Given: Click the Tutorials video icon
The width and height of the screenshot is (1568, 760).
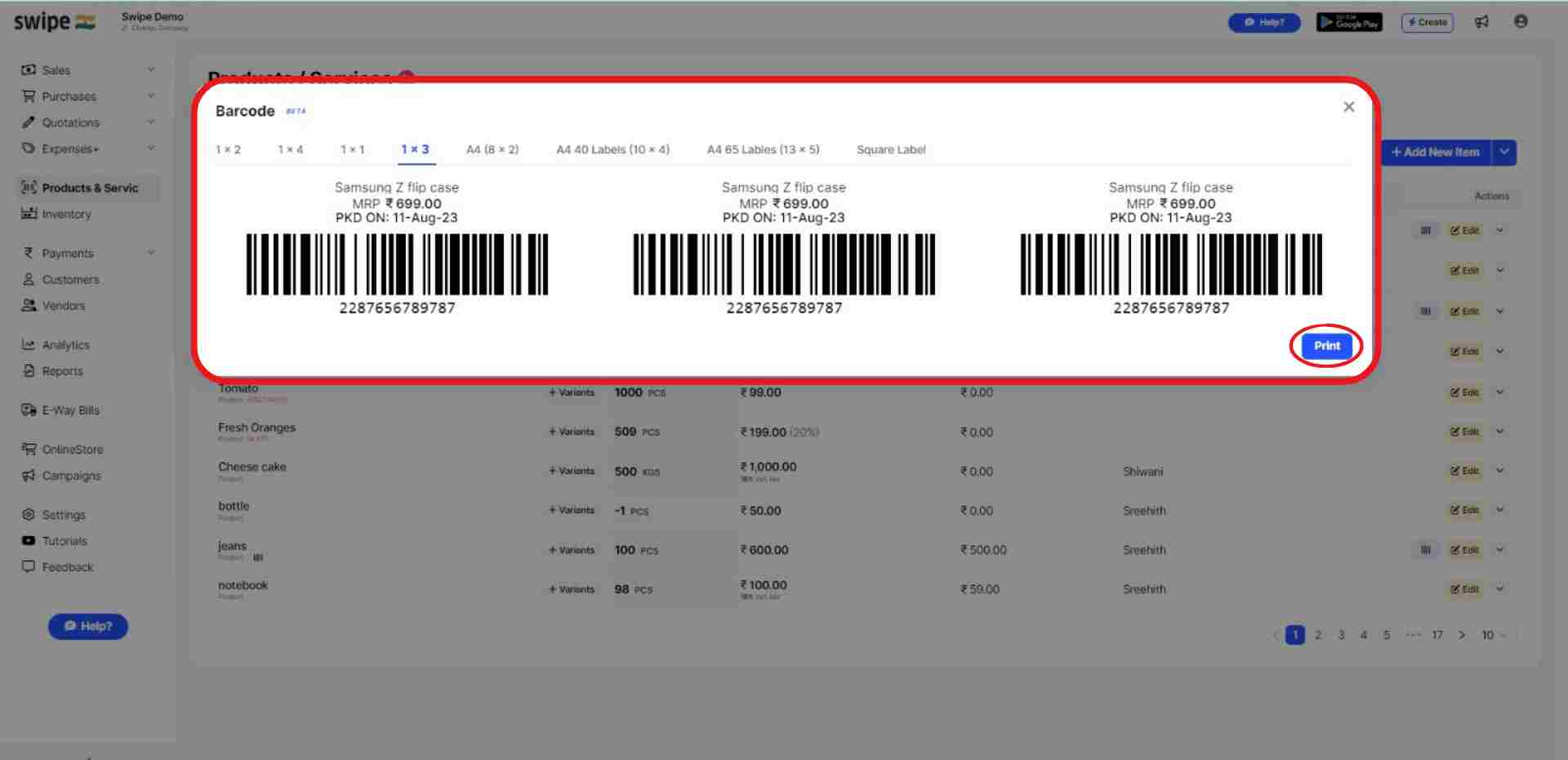Looking at the screenshot, I should point(29,541).
